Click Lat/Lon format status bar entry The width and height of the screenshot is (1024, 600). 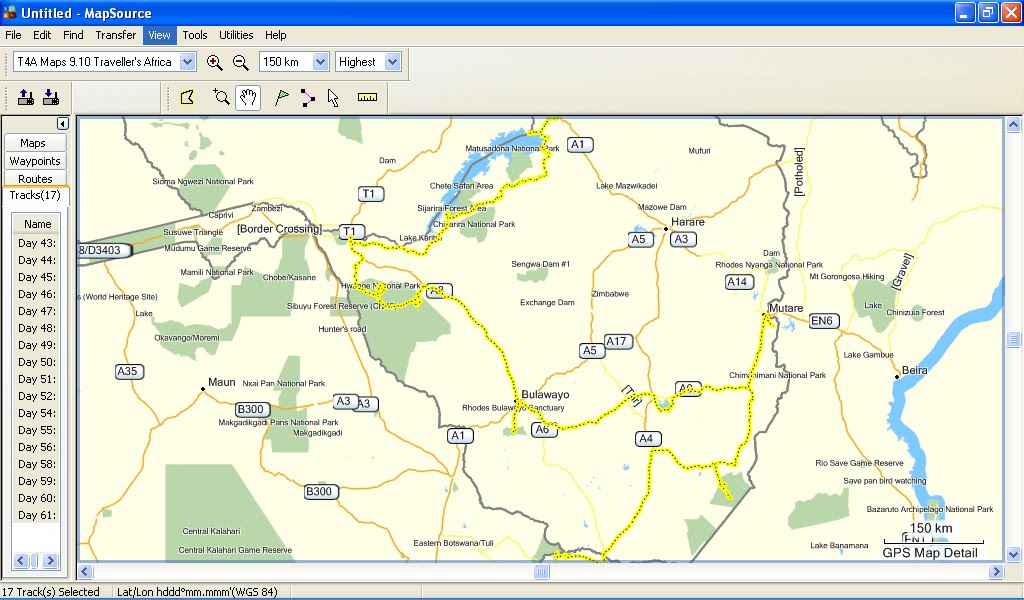(197, 592)
